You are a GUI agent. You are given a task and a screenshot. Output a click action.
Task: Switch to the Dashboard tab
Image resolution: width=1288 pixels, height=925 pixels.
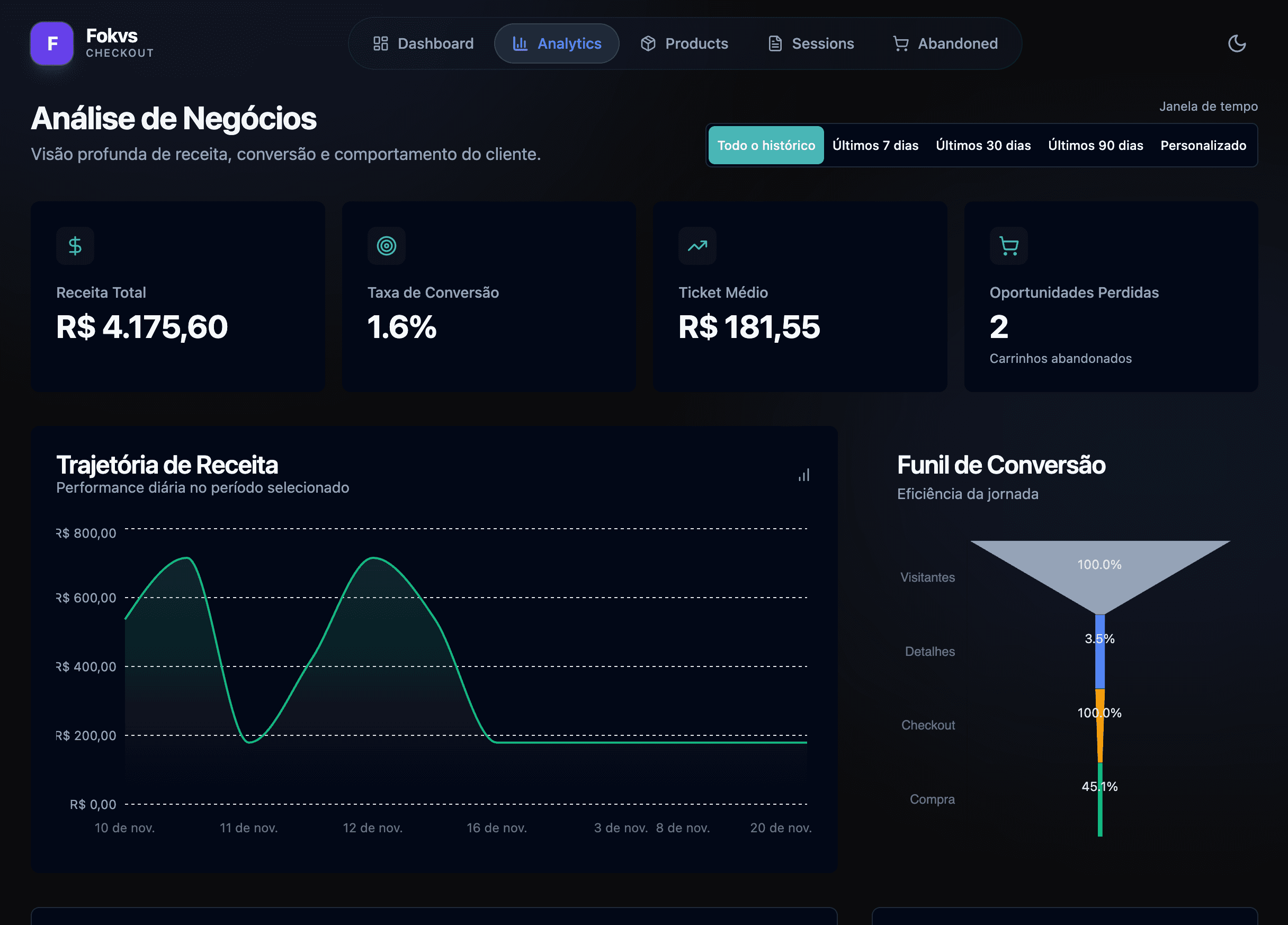click(424, 43)
